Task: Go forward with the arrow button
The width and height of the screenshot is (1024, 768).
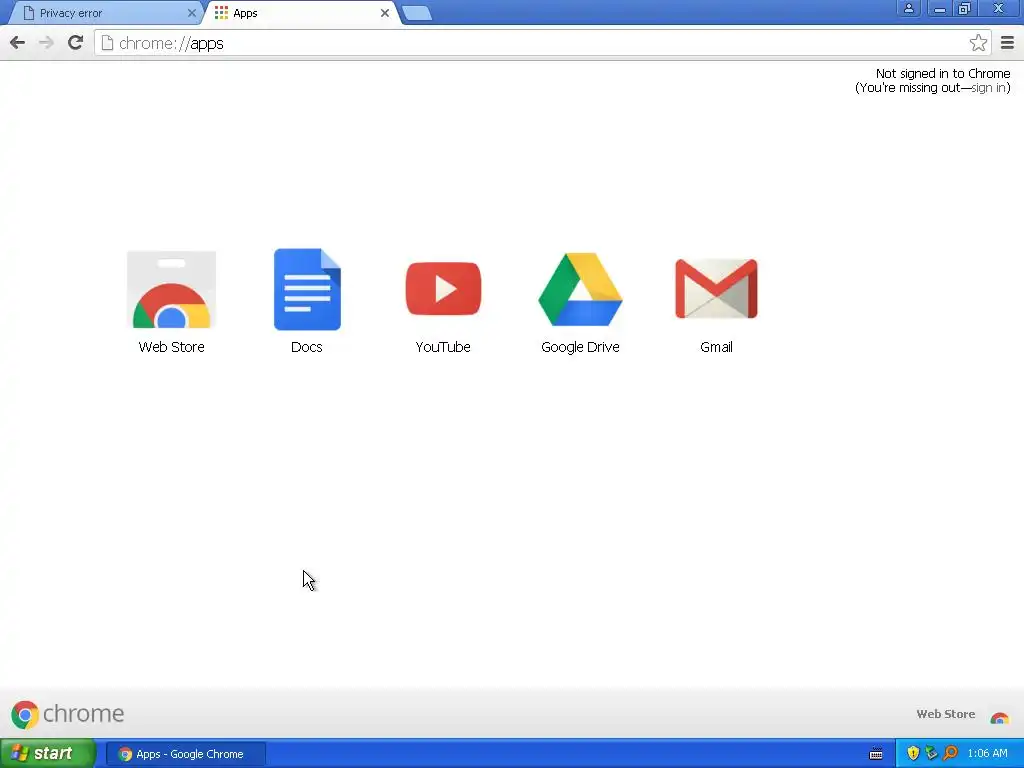Action: tap(46, 43)
